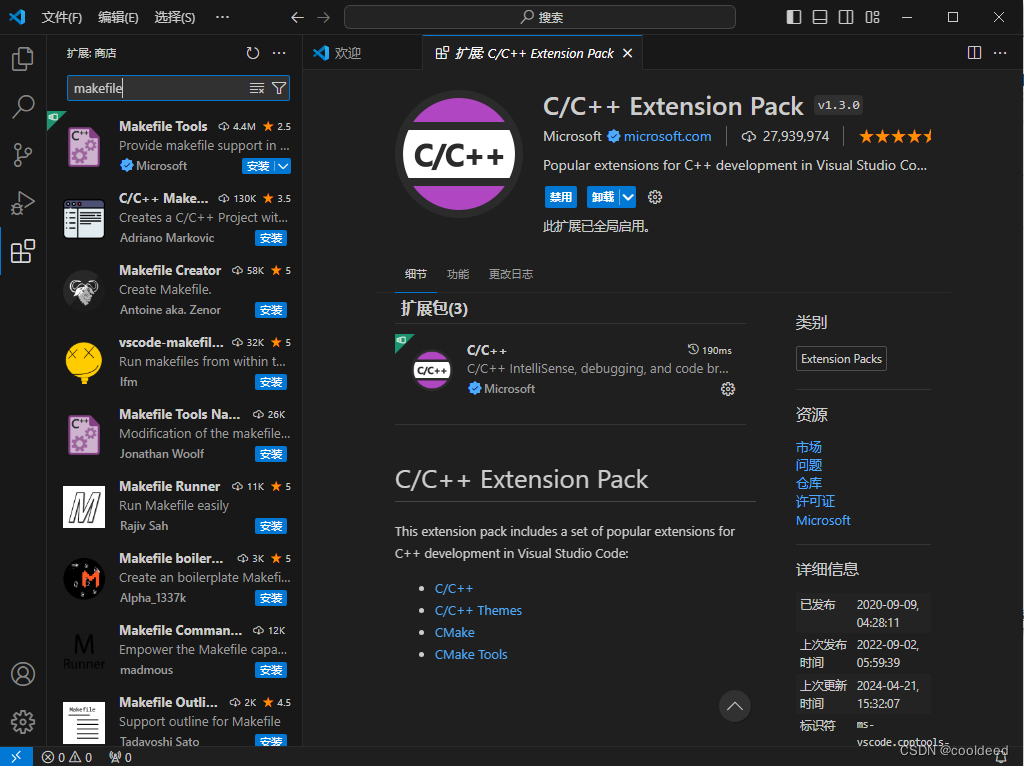Click the command center search box
Image resolution: width=1024 pixels, height=766 pixels.
[x=539, y=17]
